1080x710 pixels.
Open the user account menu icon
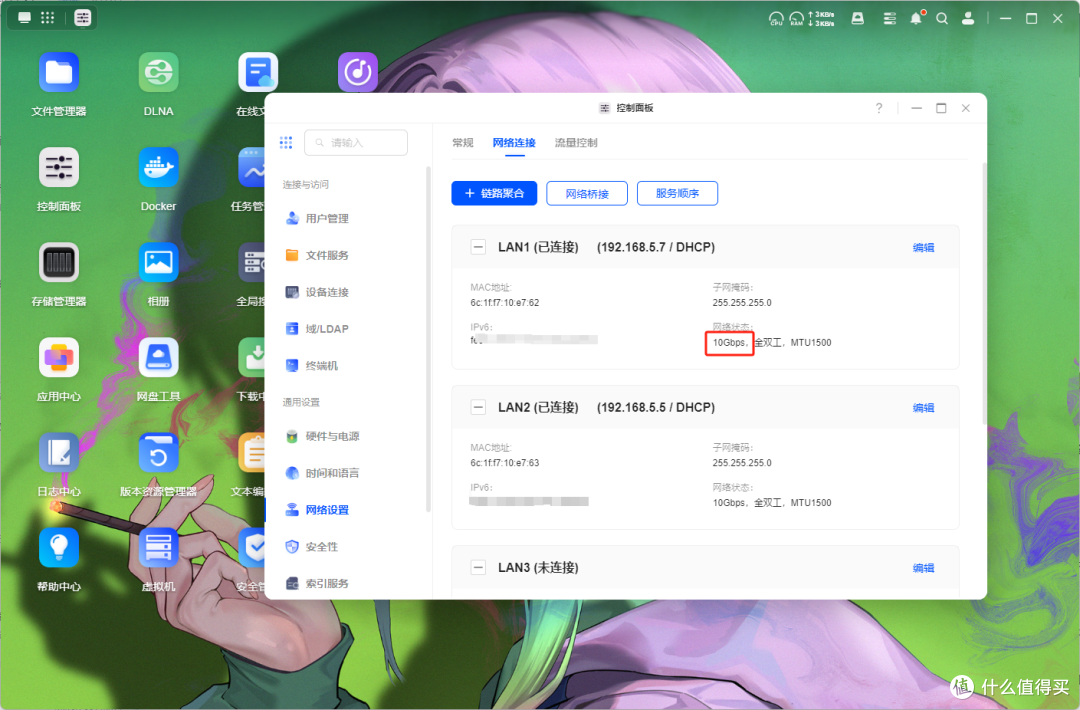coord(968,19)
